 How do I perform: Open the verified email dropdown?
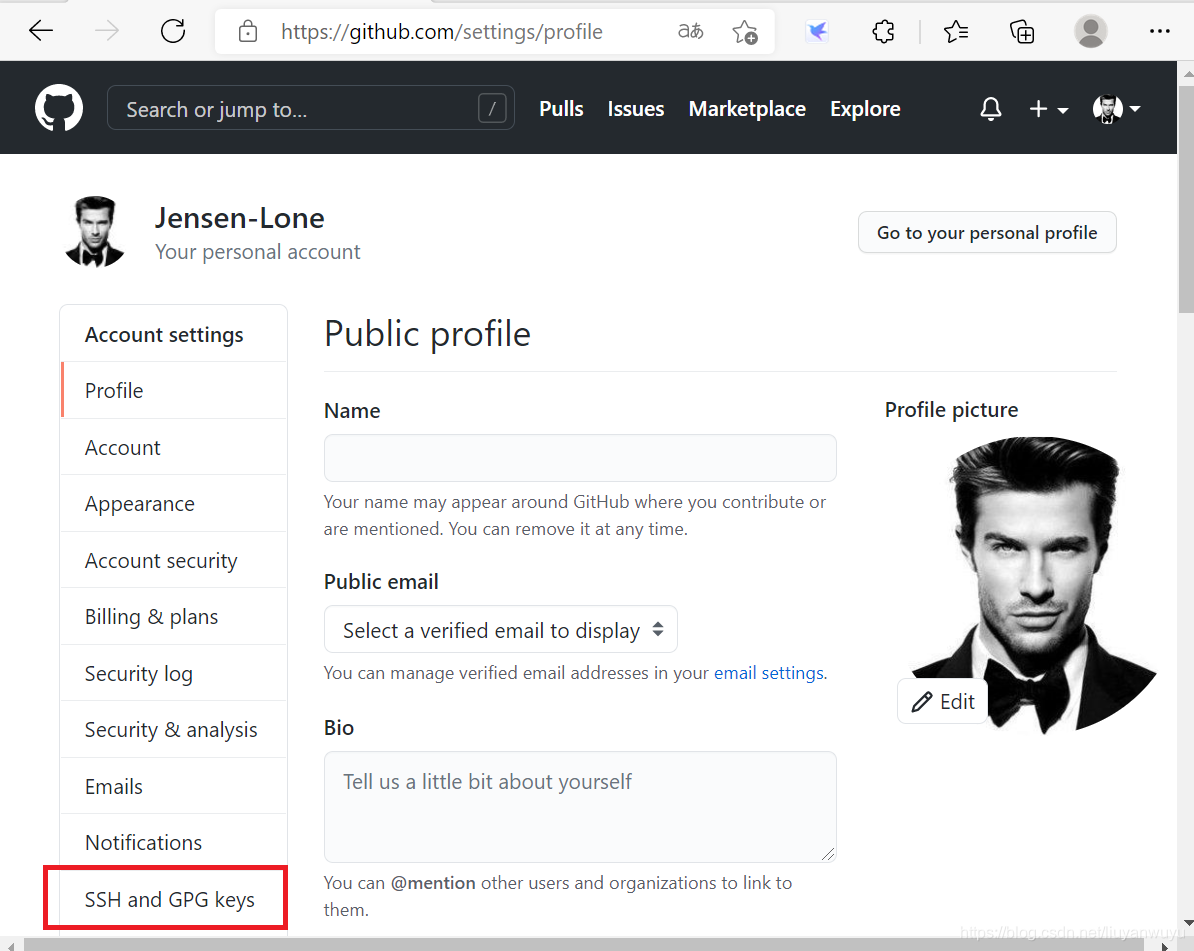[x=501, y=630]
